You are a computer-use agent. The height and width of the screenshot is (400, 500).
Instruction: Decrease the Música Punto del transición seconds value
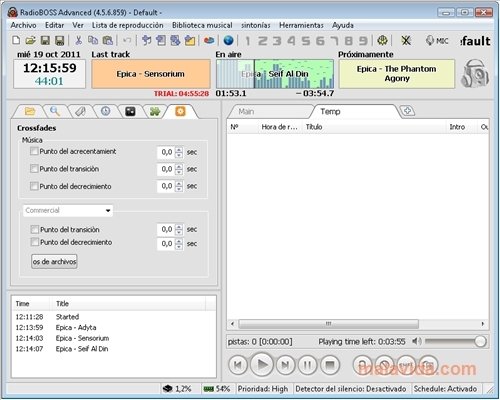click(x=179, y=172)
